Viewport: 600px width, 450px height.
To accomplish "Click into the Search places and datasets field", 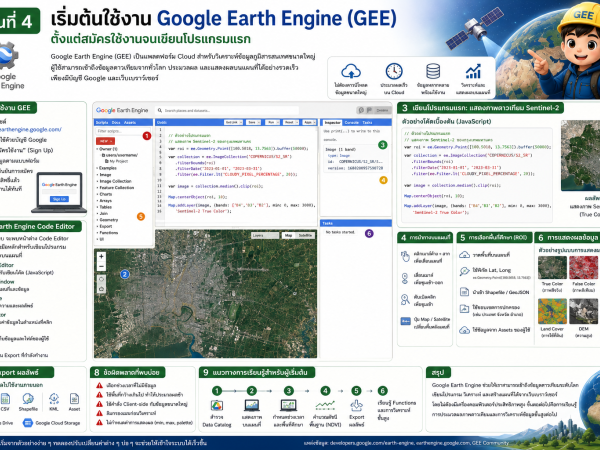I will [228, 111].
